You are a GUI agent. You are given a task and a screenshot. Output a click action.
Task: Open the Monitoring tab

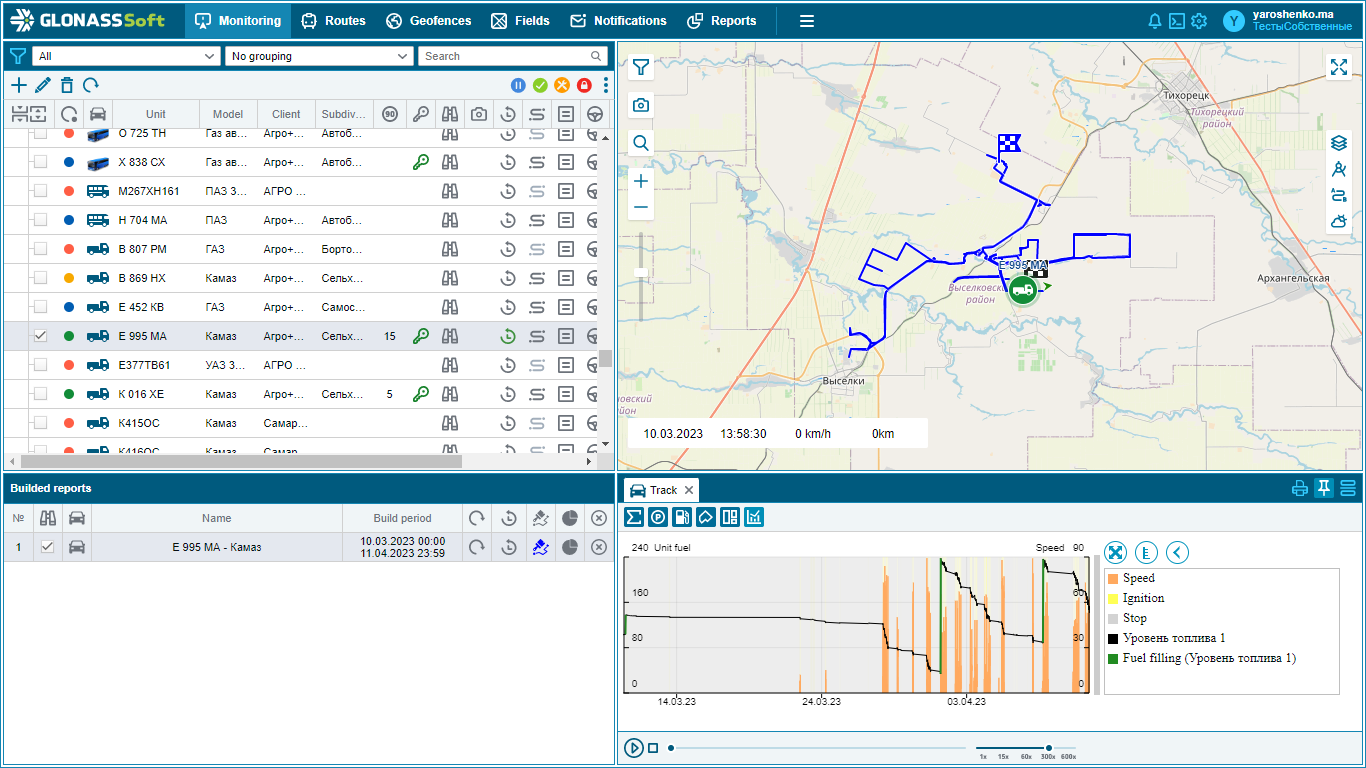click(237, 21)
